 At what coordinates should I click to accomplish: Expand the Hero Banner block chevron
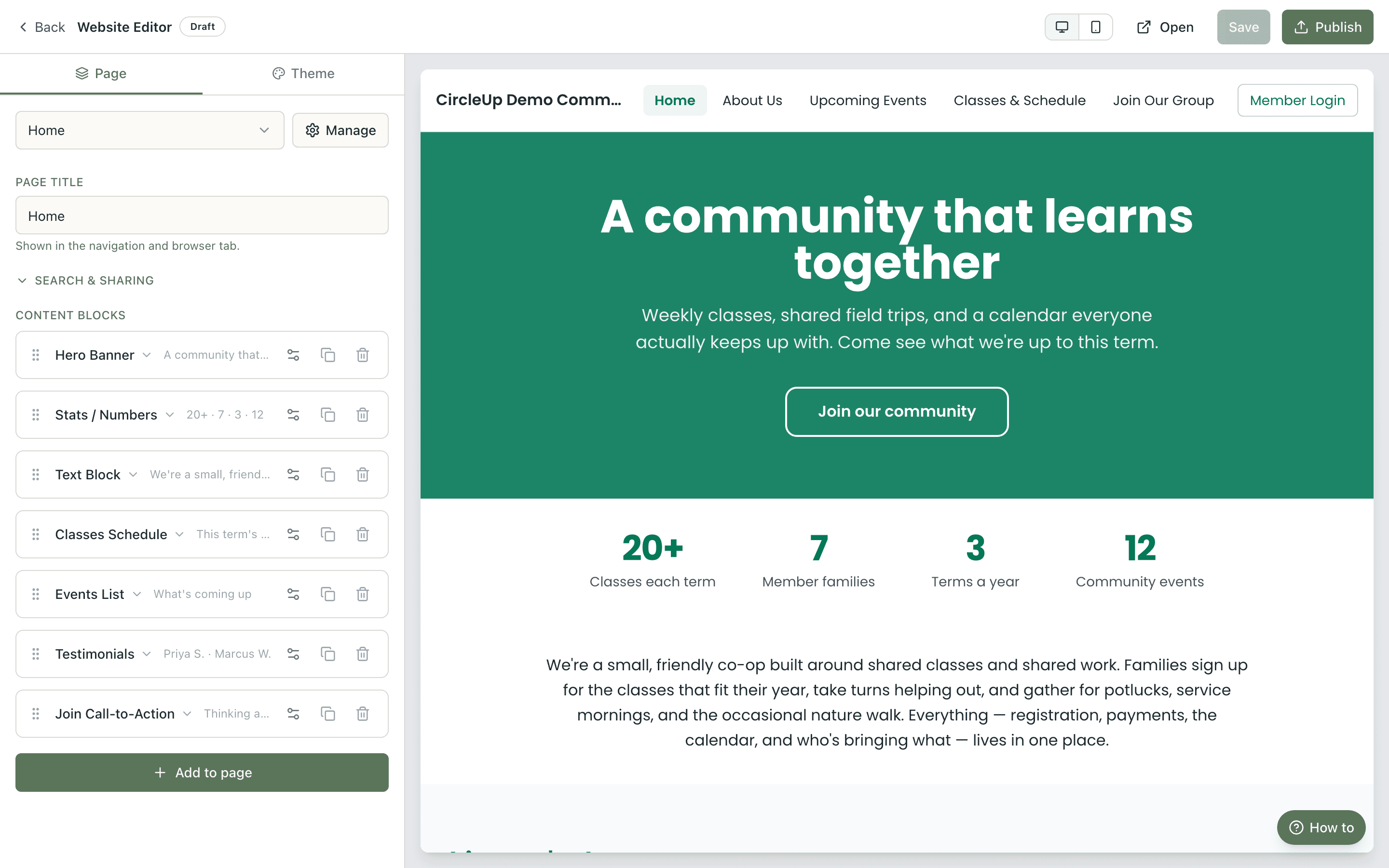(x=147, y=355)
